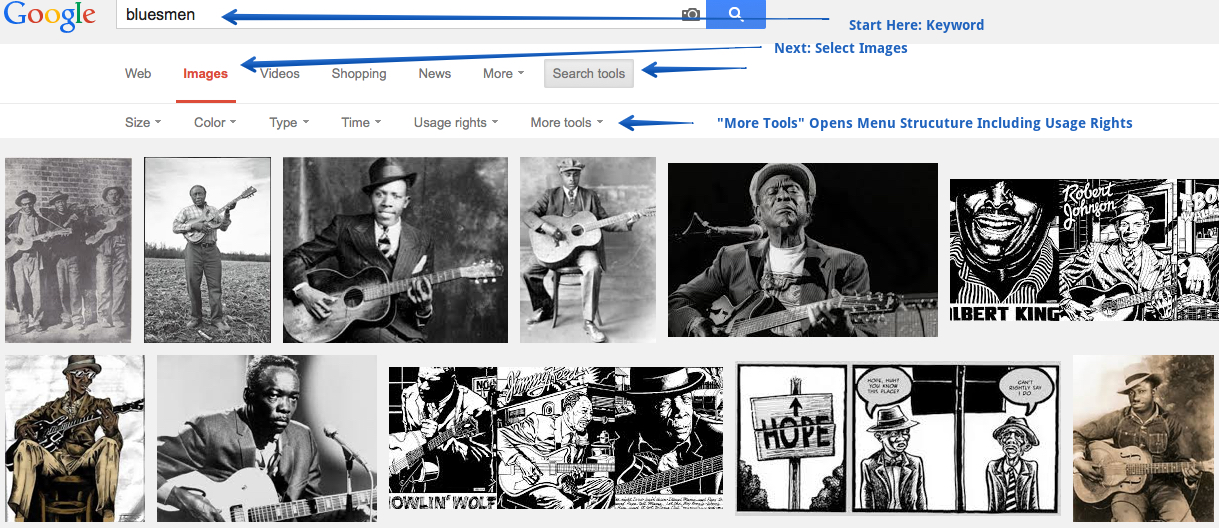
Task: Switch to the Web tab
Action: tap(138, 73)
